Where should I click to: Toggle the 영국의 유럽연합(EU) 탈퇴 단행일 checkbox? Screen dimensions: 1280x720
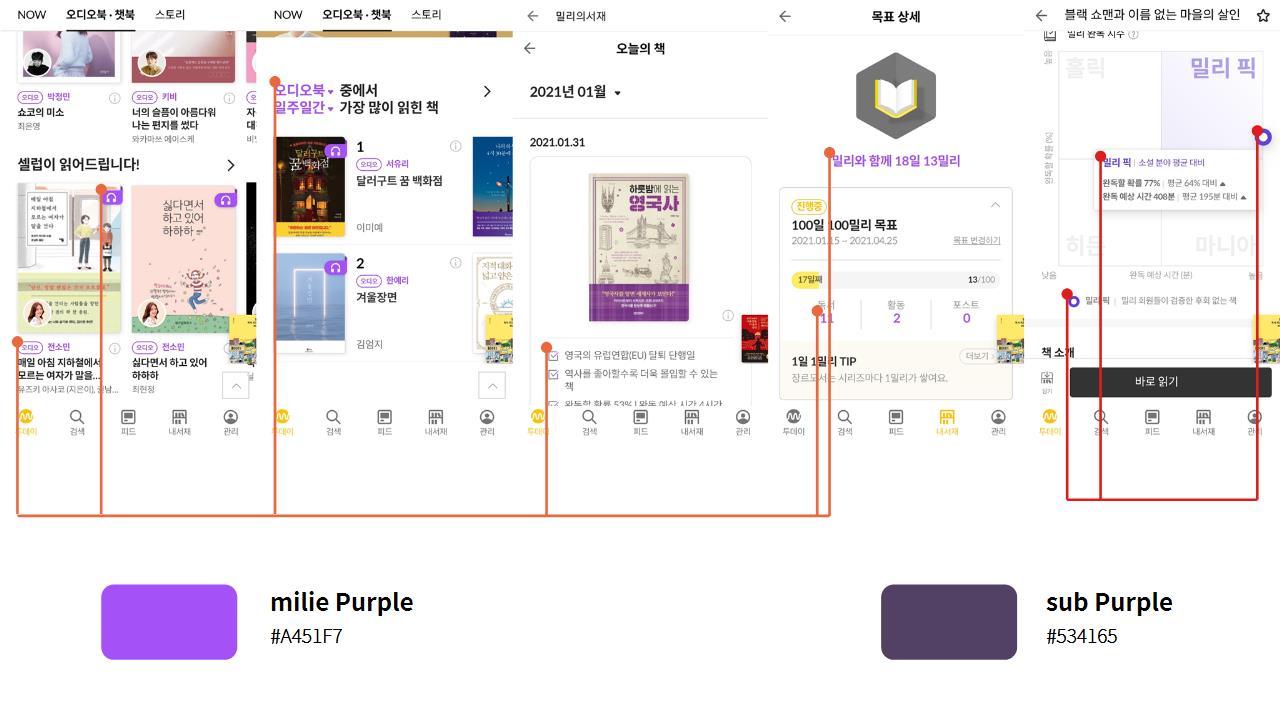[x=553, y=355]
